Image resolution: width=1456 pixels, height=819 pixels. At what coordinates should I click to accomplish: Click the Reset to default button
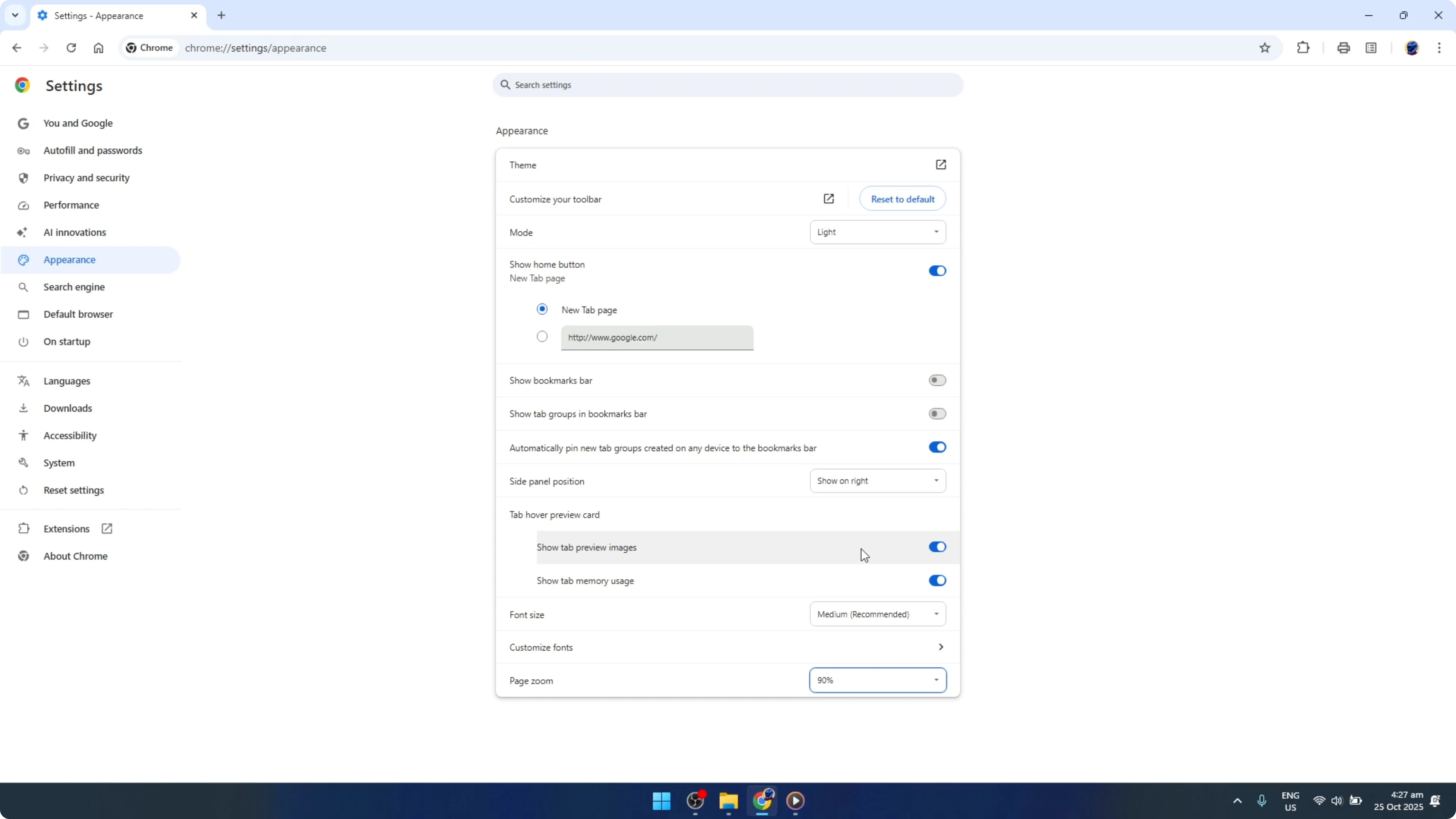coord(902,199)
